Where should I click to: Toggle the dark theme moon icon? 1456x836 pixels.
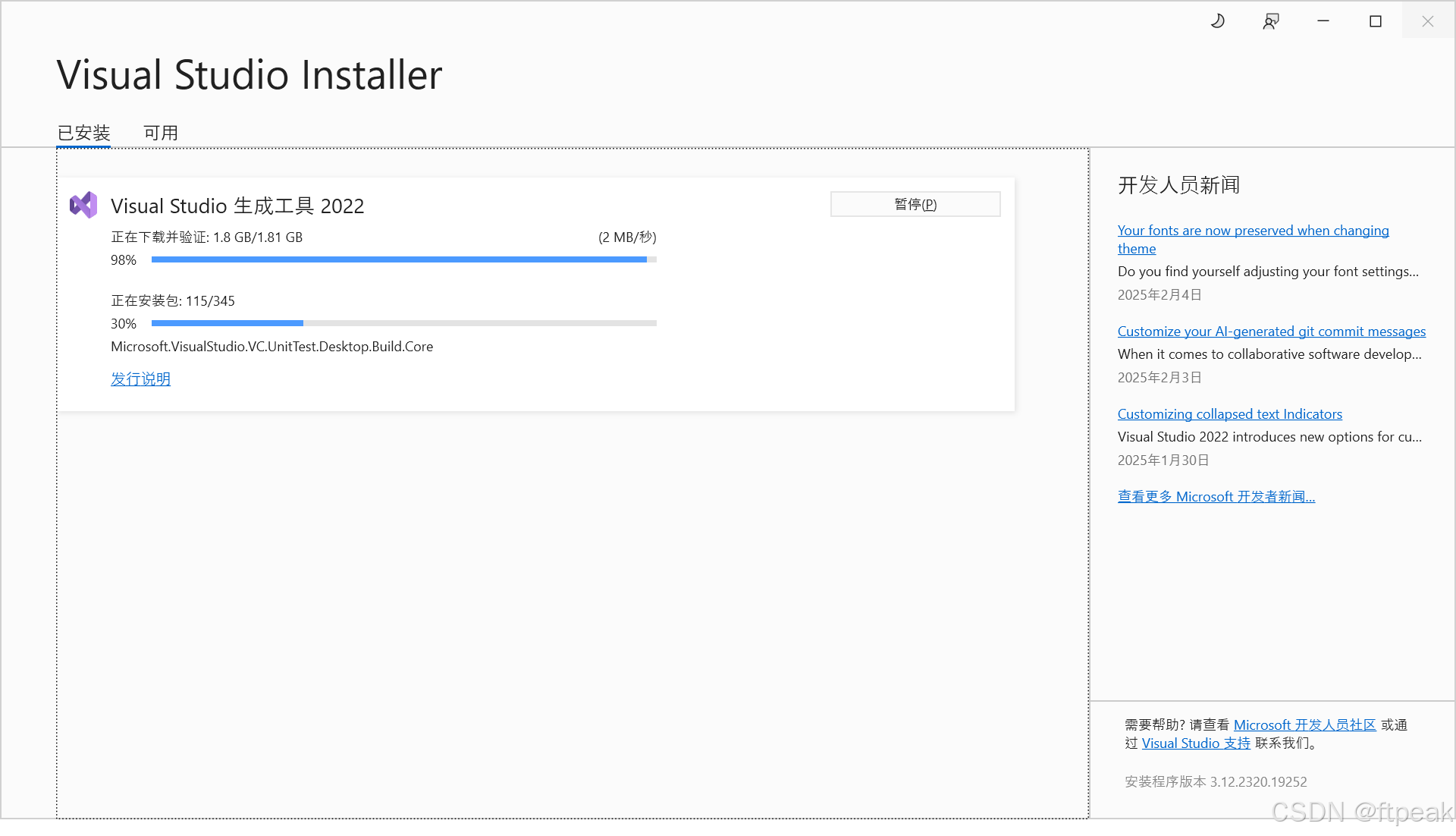click(x=1217, y=21)
